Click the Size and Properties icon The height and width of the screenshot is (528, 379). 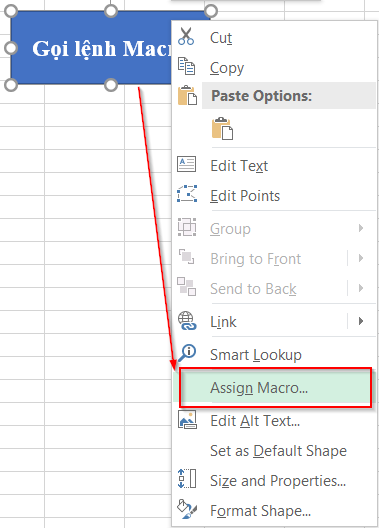click(187, 478)
